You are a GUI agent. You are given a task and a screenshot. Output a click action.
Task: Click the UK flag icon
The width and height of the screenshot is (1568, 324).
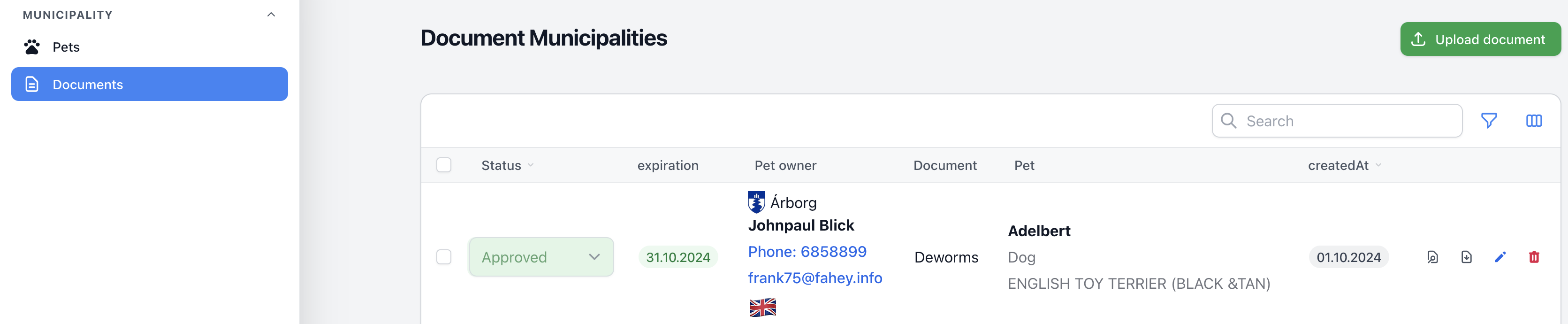point(763,308)
